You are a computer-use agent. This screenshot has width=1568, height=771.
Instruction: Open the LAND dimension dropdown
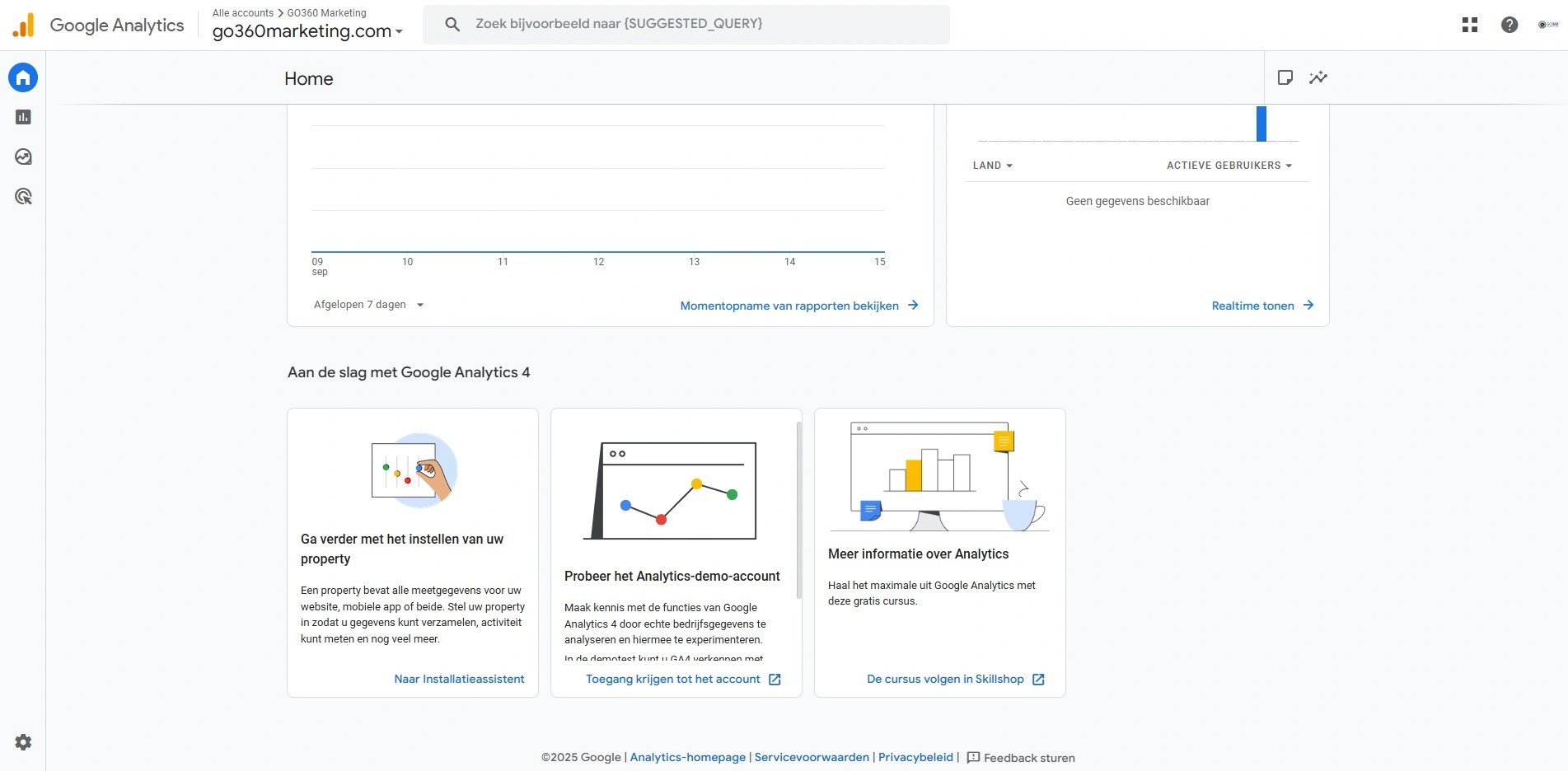click(992, 166)
